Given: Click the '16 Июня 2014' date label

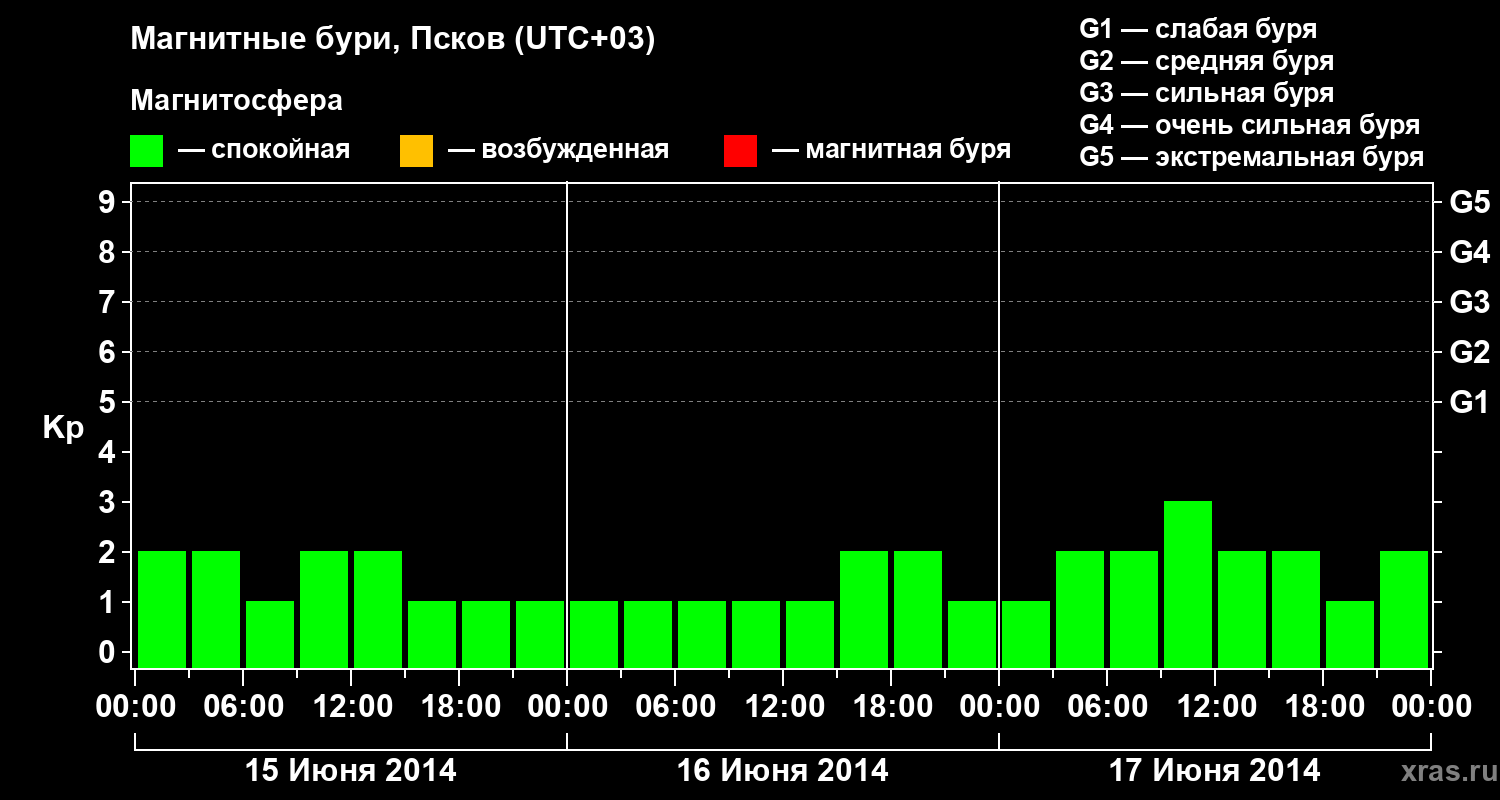Looking at the screenshot, I should [783, 771].
